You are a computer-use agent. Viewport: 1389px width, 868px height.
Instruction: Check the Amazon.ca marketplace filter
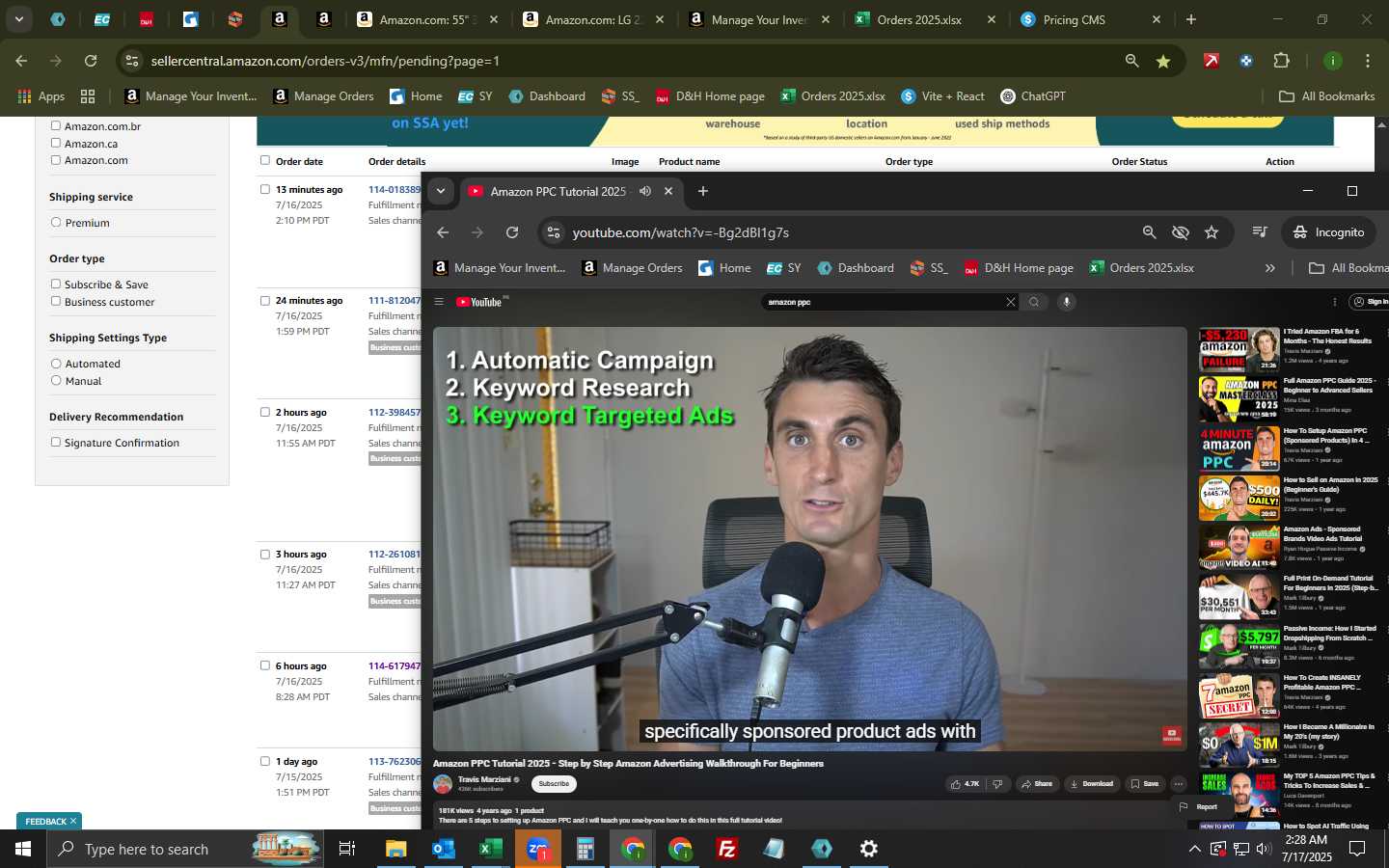coord(56,143)
